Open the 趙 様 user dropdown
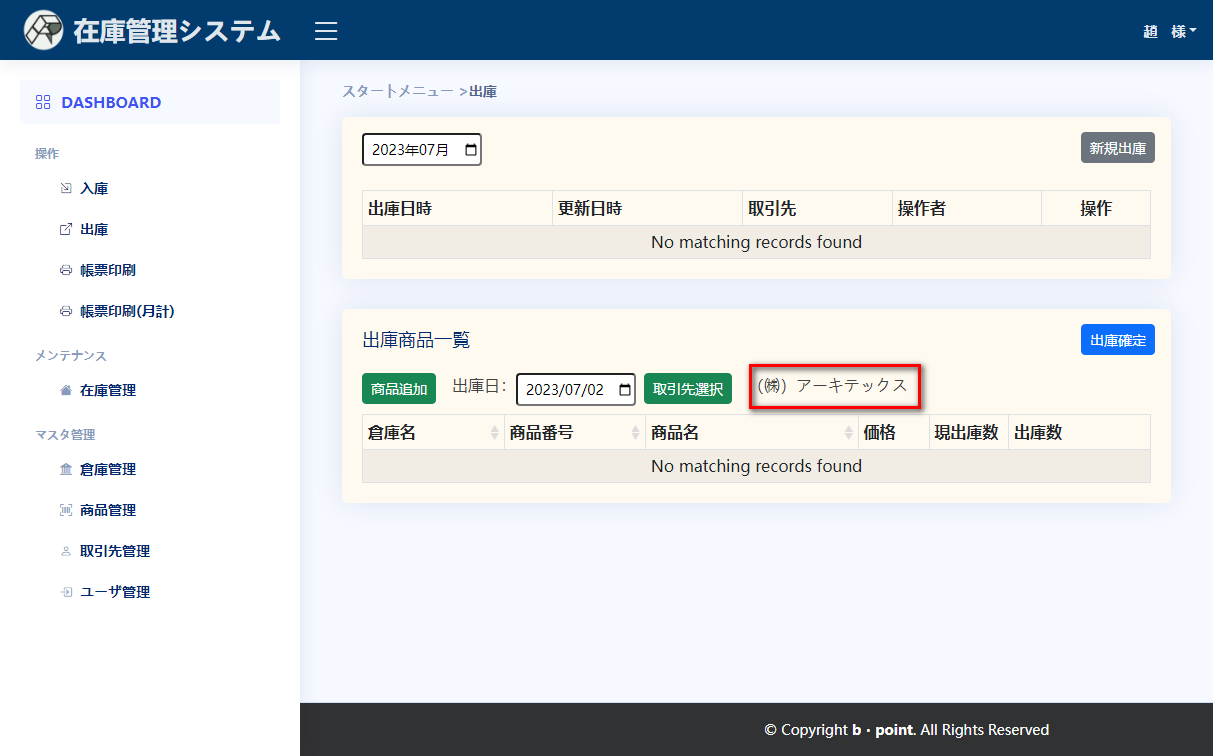 pyautogui.click(x=1169, y=31)
